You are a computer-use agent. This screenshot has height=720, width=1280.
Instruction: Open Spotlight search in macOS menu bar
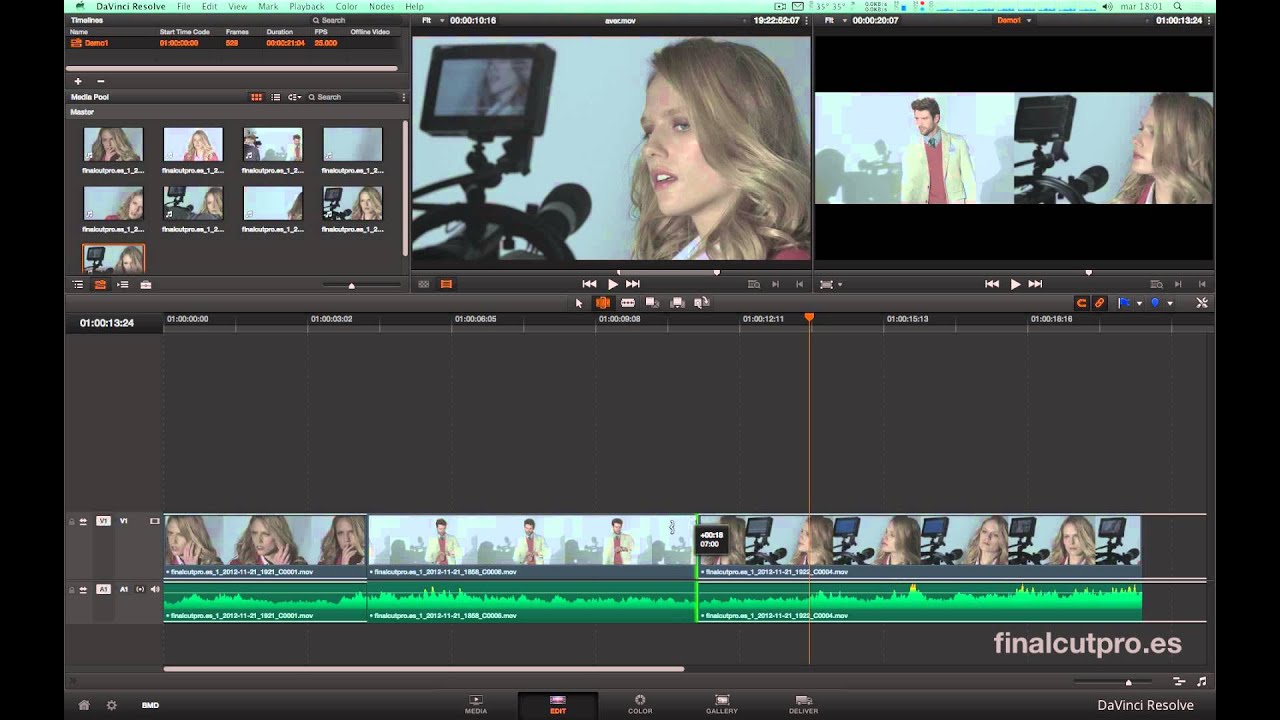[1179, 6]
